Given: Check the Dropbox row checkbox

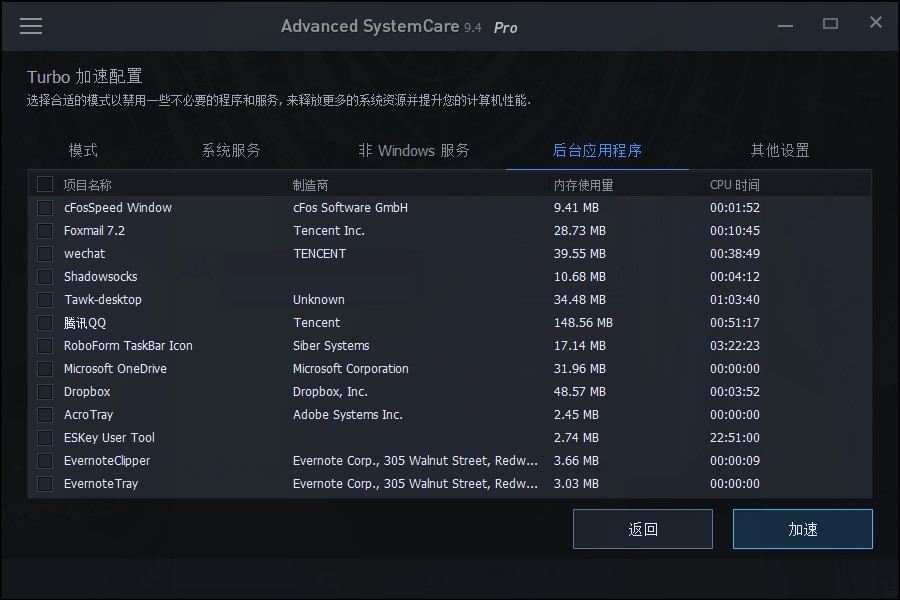Looking at the screenshot, I should [45, 392].
